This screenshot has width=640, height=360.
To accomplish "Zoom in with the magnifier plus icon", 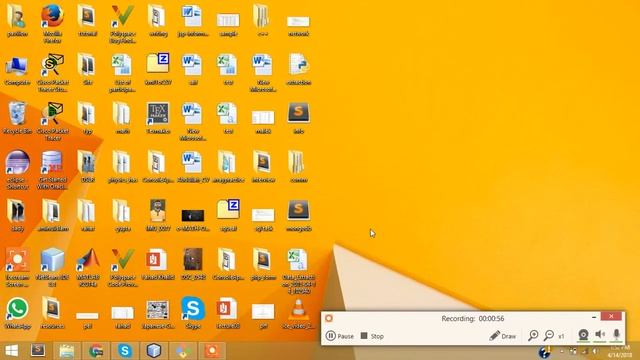I will [x=533, y=336].
